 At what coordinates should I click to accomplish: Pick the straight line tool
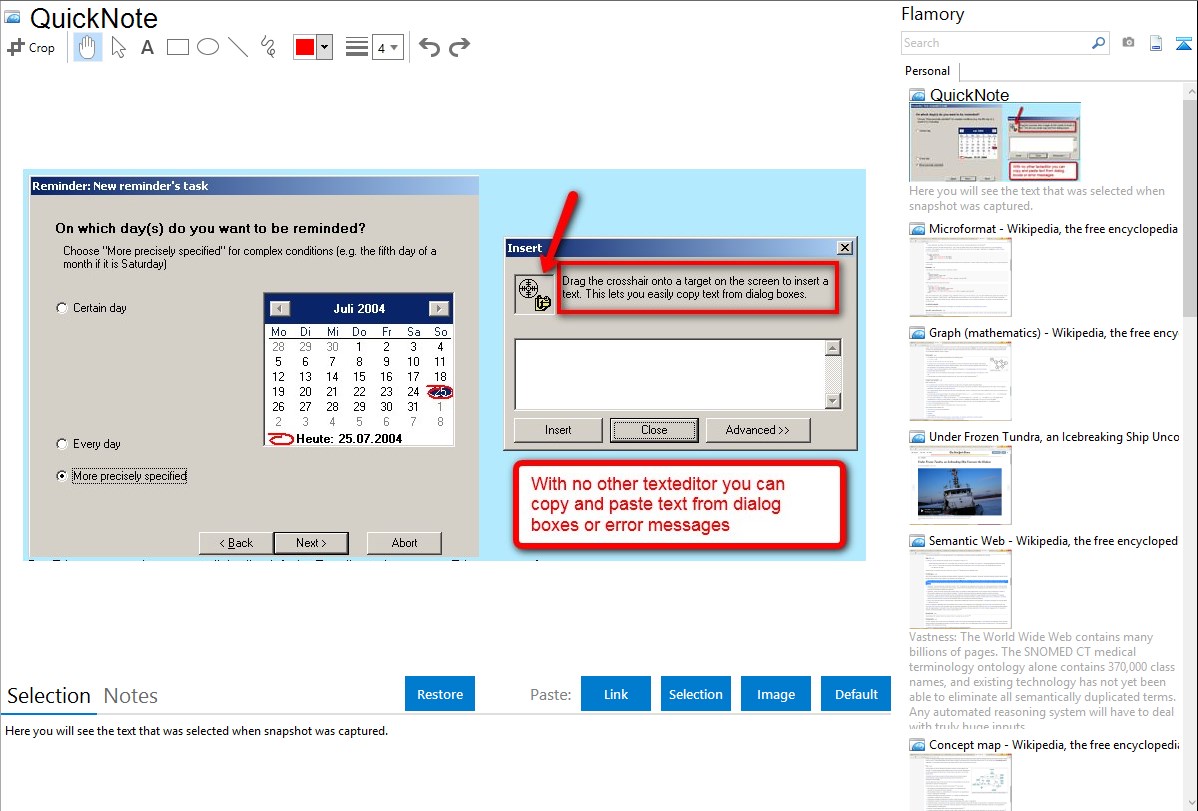coord(238,47)
